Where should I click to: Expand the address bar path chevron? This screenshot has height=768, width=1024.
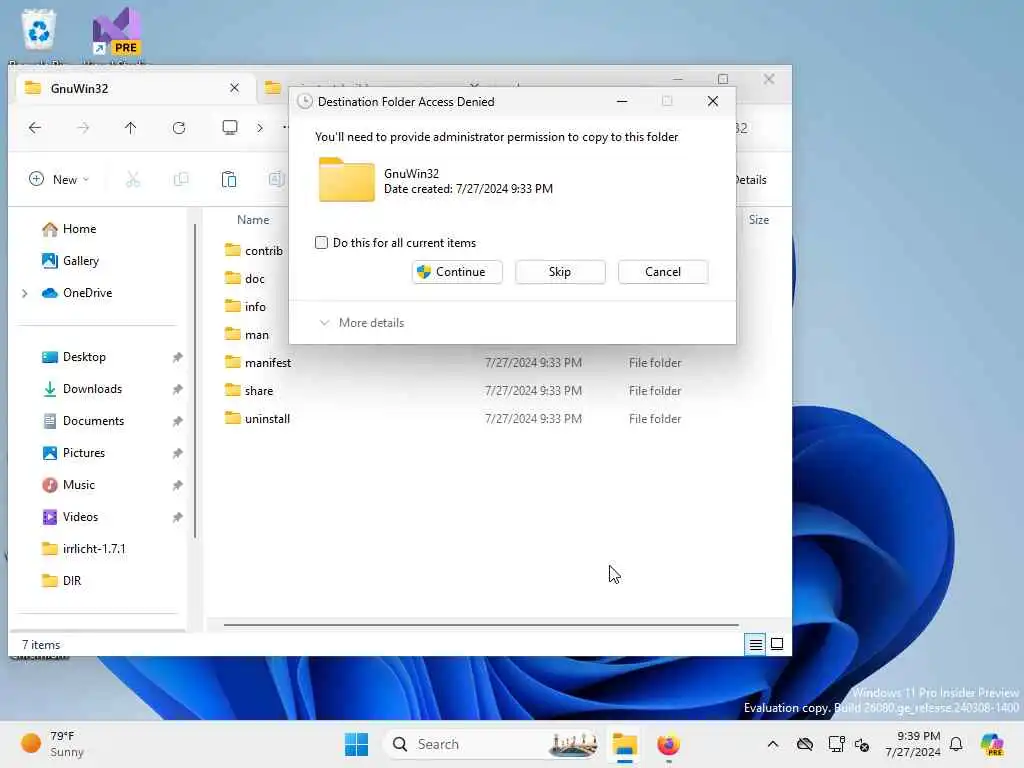pyautogui.click(x=260, y=128)
